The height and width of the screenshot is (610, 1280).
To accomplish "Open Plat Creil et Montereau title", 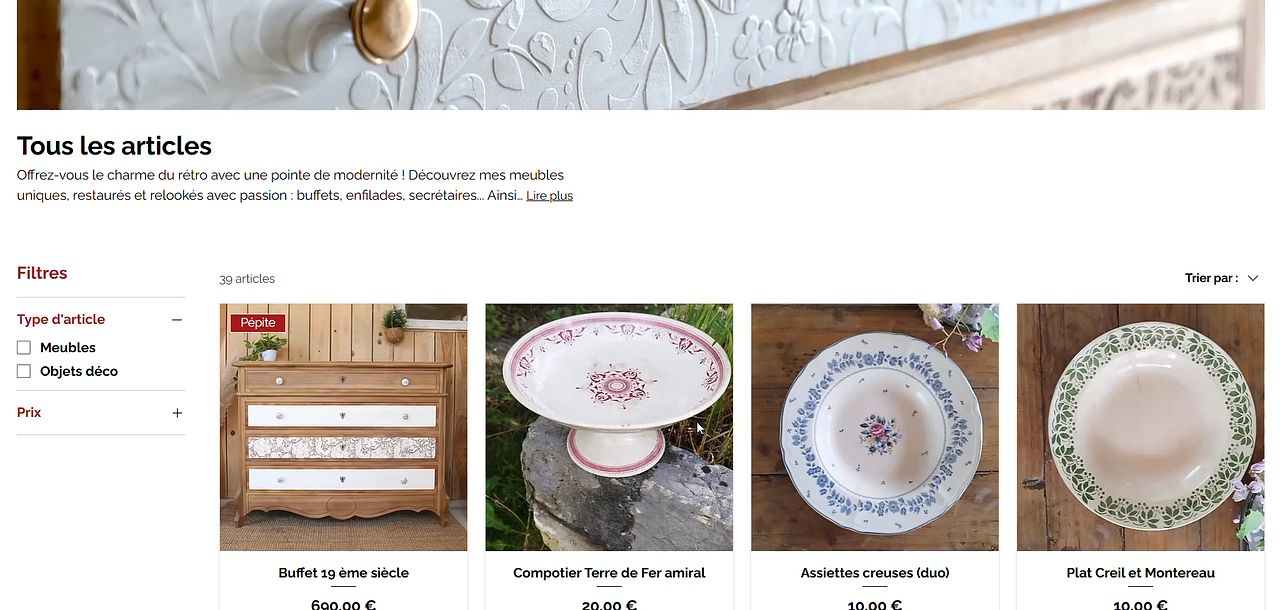I will (x=1141, y=573).
